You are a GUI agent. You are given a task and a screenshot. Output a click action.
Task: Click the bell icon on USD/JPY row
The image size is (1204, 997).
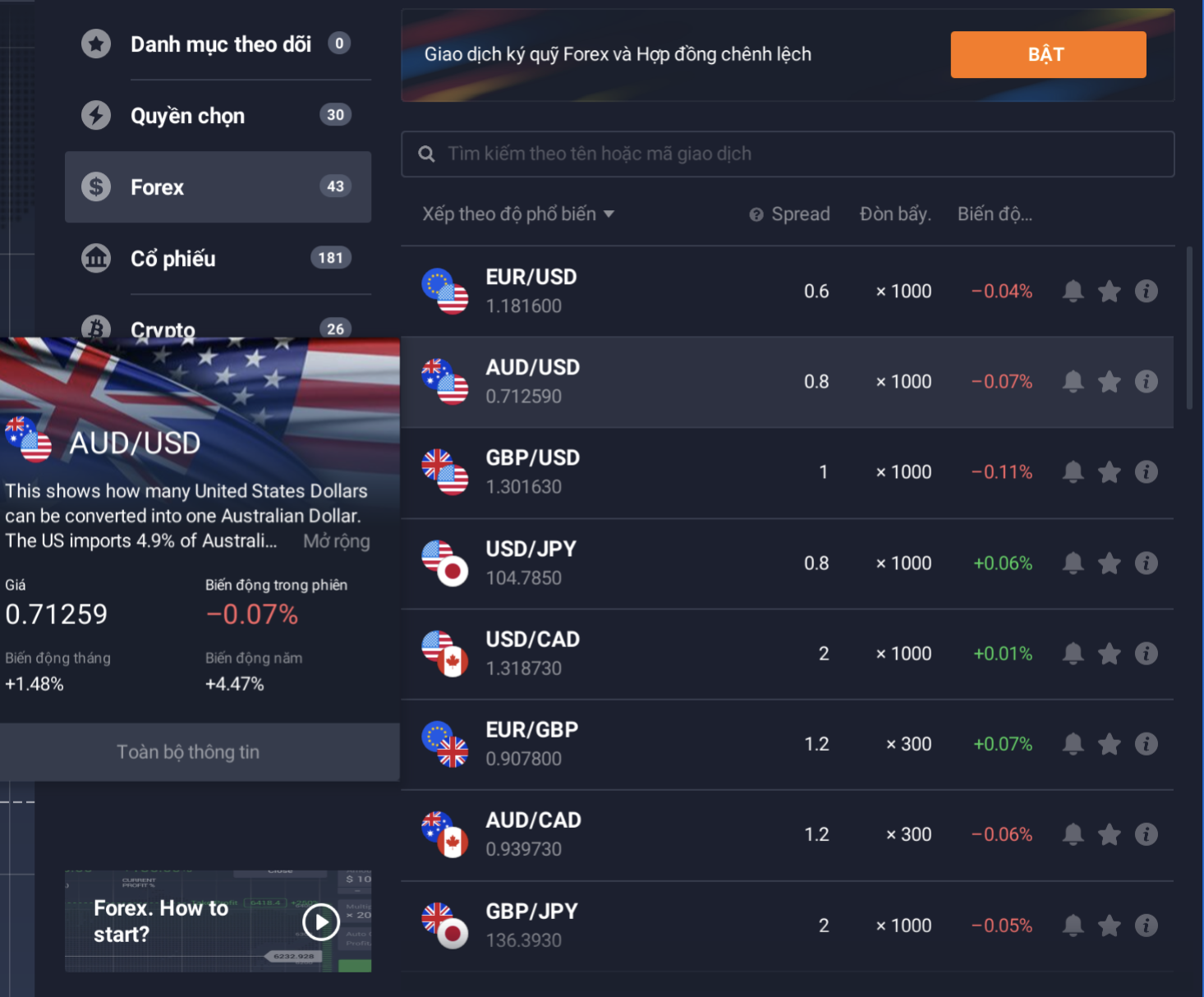[x=1073, y=563]
